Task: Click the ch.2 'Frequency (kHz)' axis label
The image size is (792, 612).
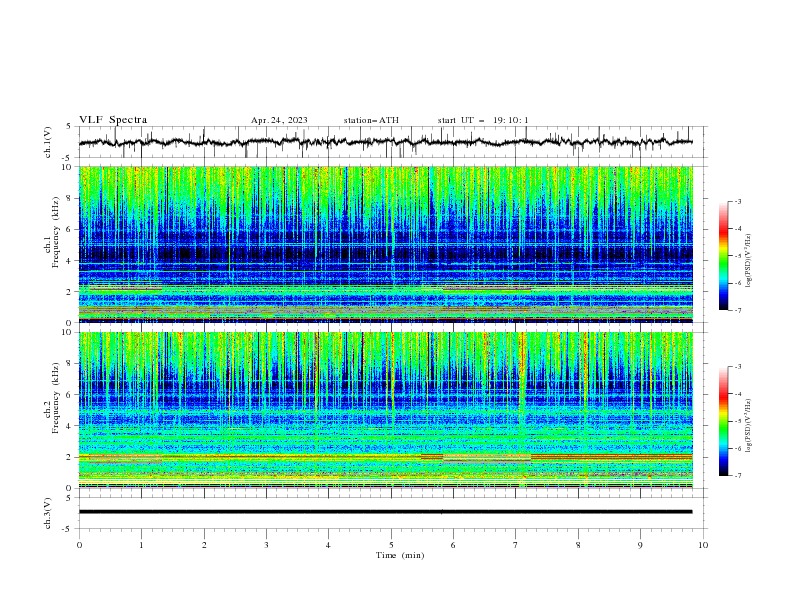Action: click(56, 398)
